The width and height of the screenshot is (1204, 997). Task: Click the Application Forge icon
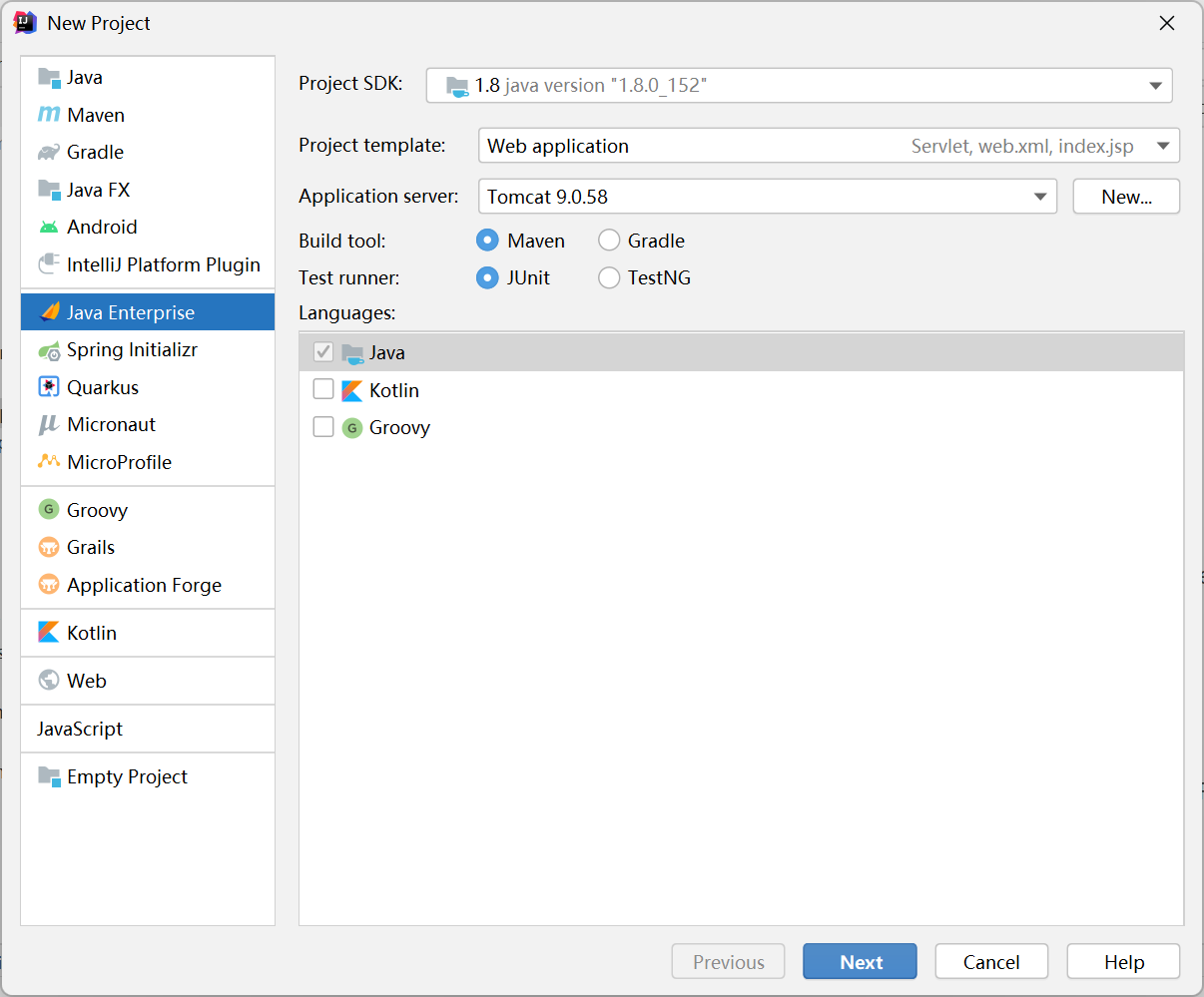(49, 585)
